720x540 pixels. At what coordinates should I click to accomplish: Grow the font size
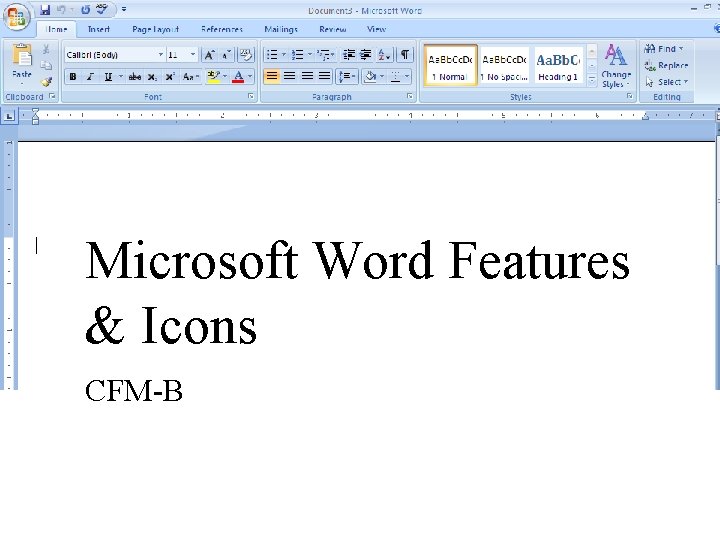coord(209,55)
